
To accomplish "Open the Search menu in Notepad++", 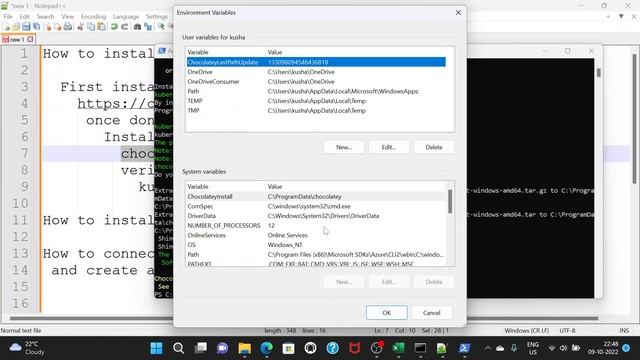I will tap(45, 16).
